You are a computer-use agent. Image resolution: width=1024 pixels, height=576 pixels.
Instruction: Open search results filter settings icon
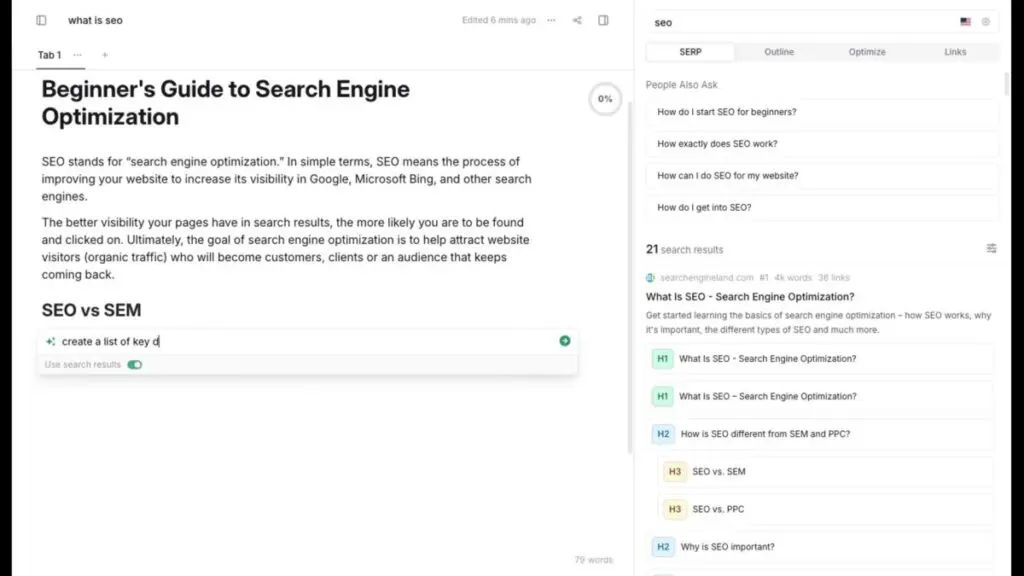tap(991, 249)
